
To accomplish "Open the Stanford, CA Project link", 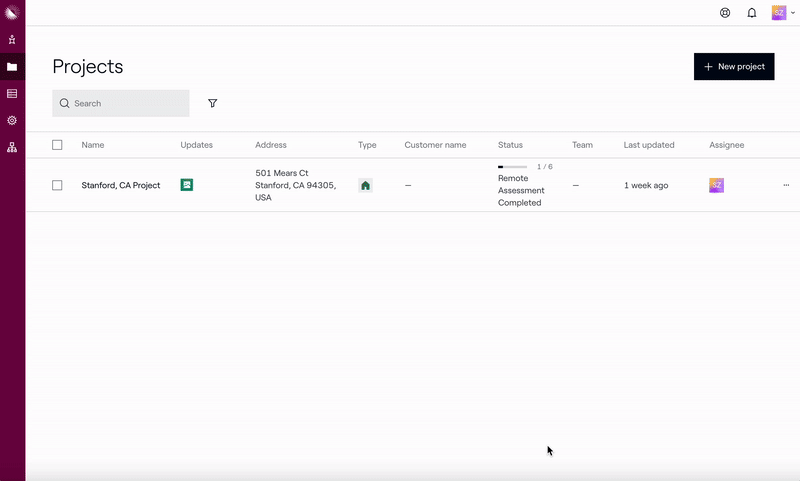I will (120, 185).
